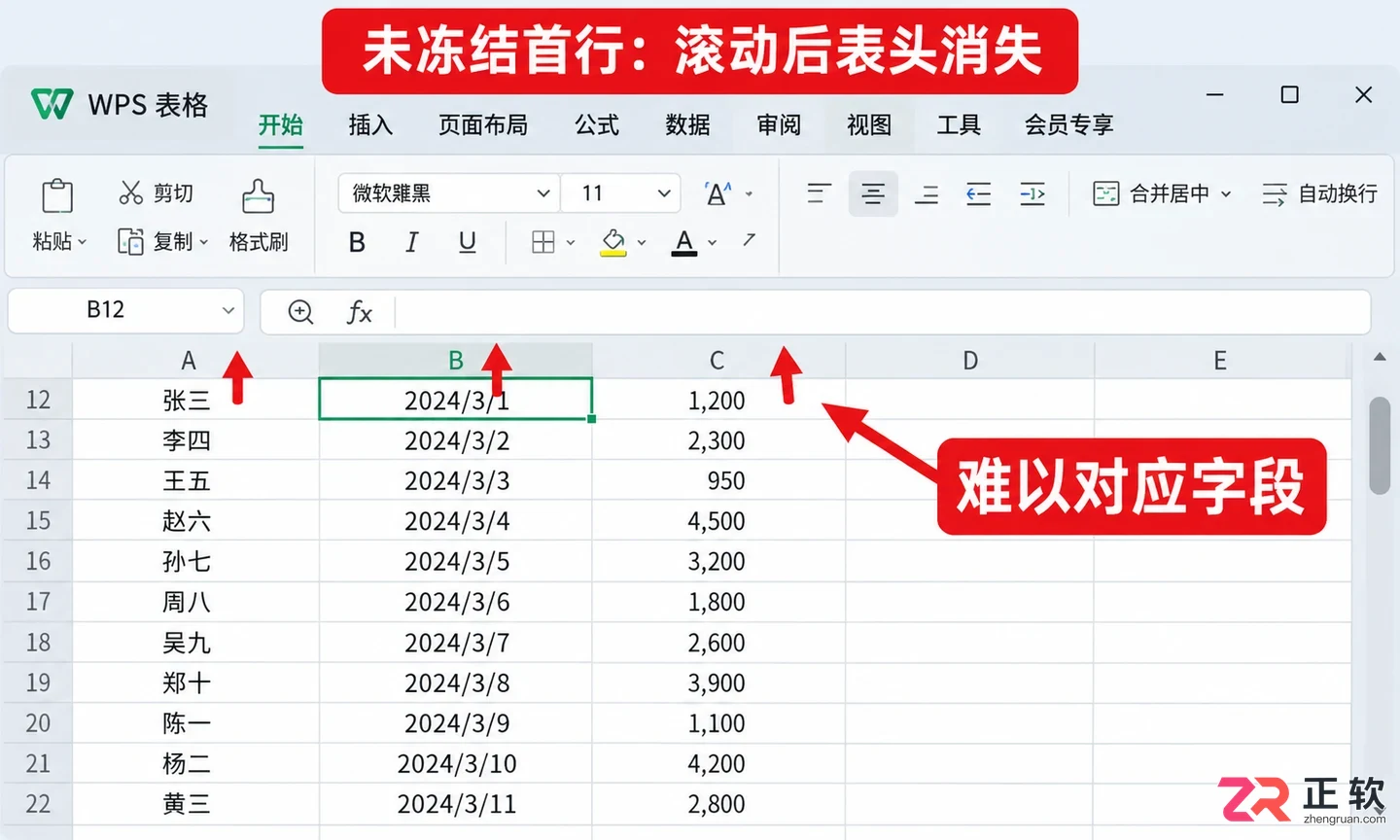Apply cell borders icon
This screenshot has height=840, width=1400.
coord(543,242)
